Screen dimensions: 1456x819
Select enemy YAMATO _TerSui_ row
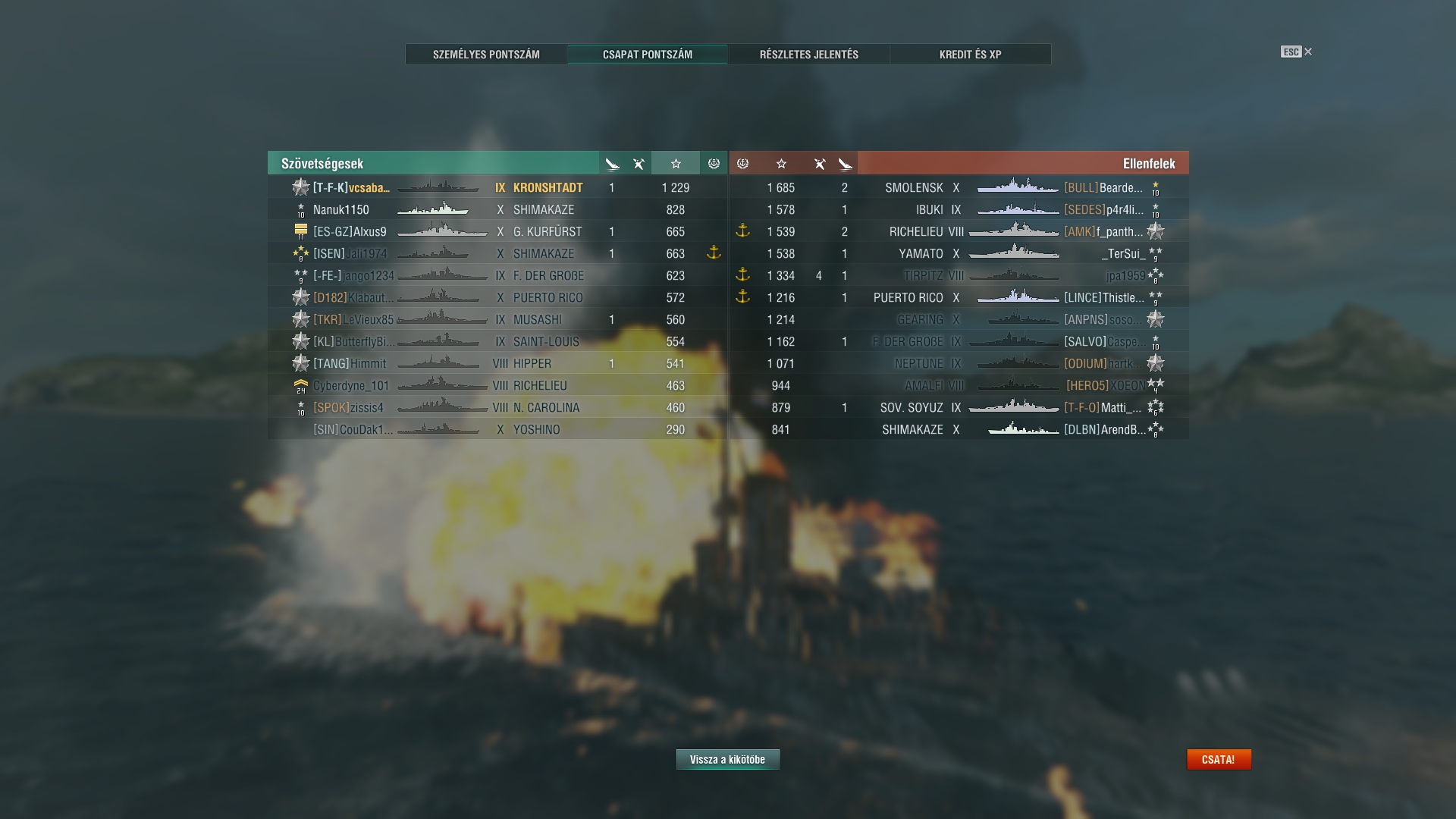coord(959,253)
